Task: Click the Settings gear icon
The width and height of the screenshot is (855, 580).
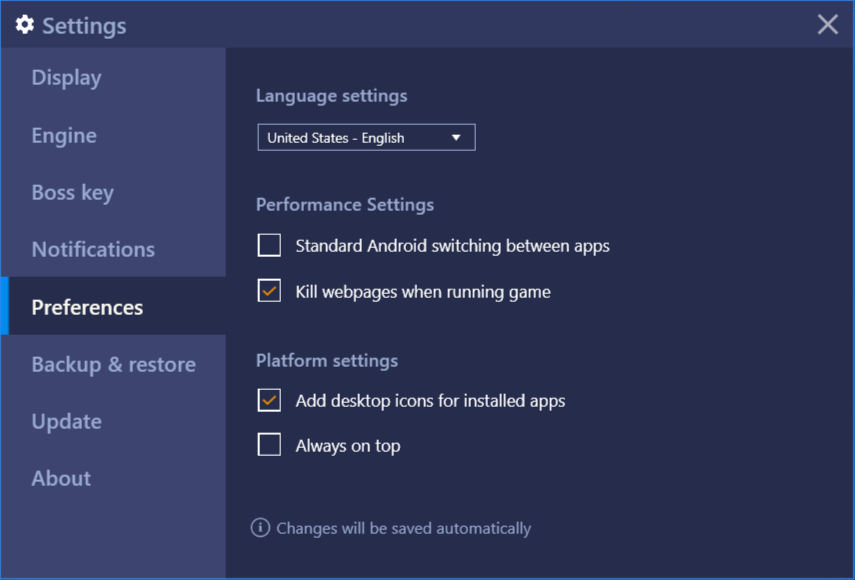Action: point(25,25)
